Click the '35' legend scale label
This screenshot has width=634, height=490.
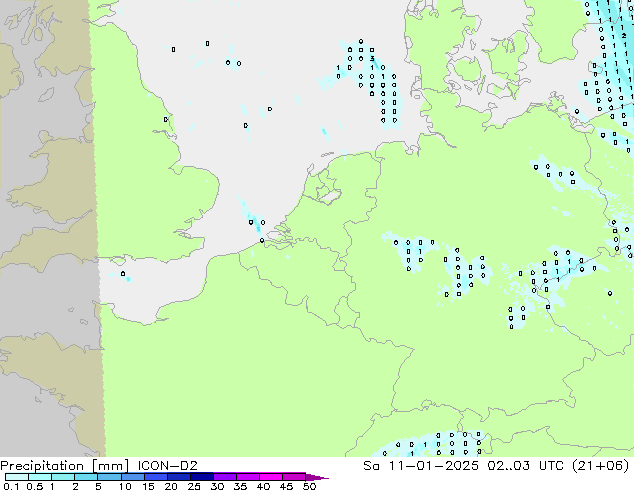click(x=240, y=486)
